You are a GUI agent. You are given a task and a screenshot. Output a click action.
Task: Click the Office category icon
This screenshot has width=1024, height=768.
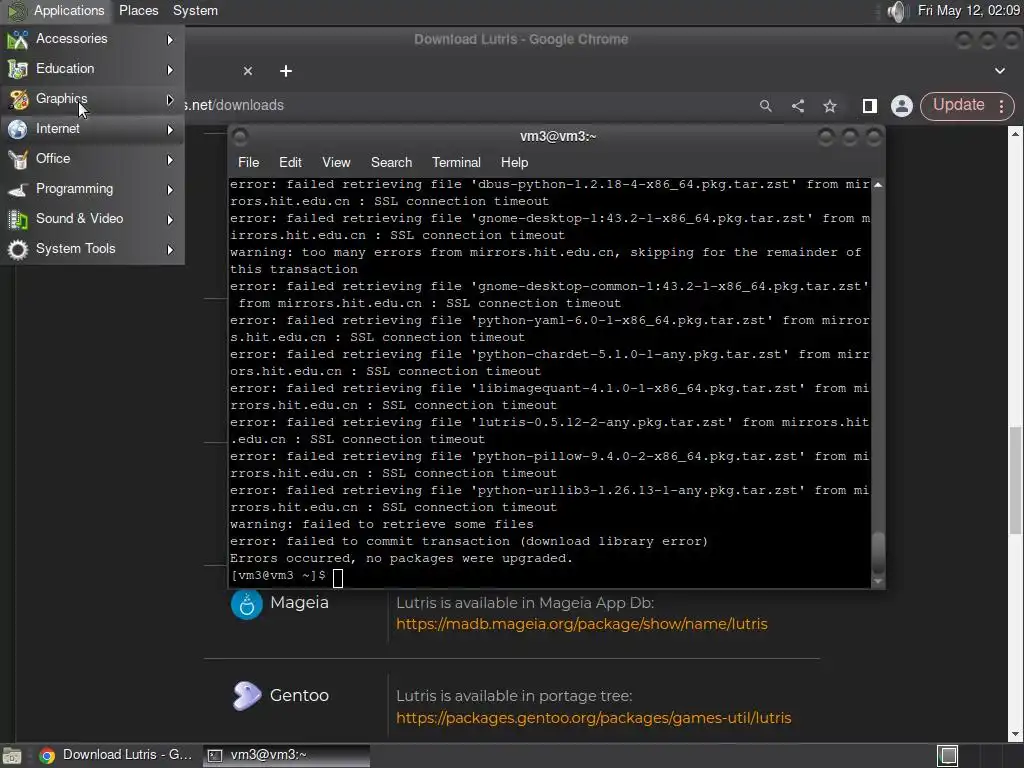18,160
